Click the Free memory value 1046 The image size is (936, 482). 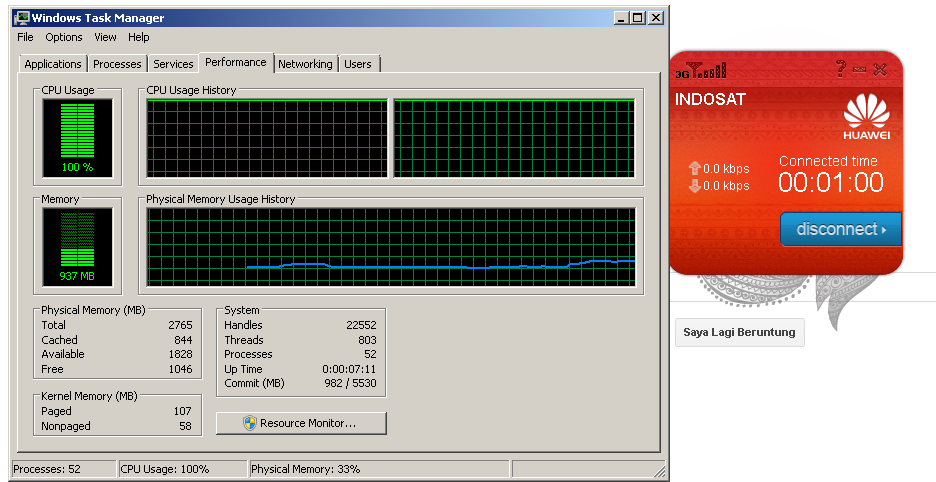pyautogui.click(x=180, y=369)
